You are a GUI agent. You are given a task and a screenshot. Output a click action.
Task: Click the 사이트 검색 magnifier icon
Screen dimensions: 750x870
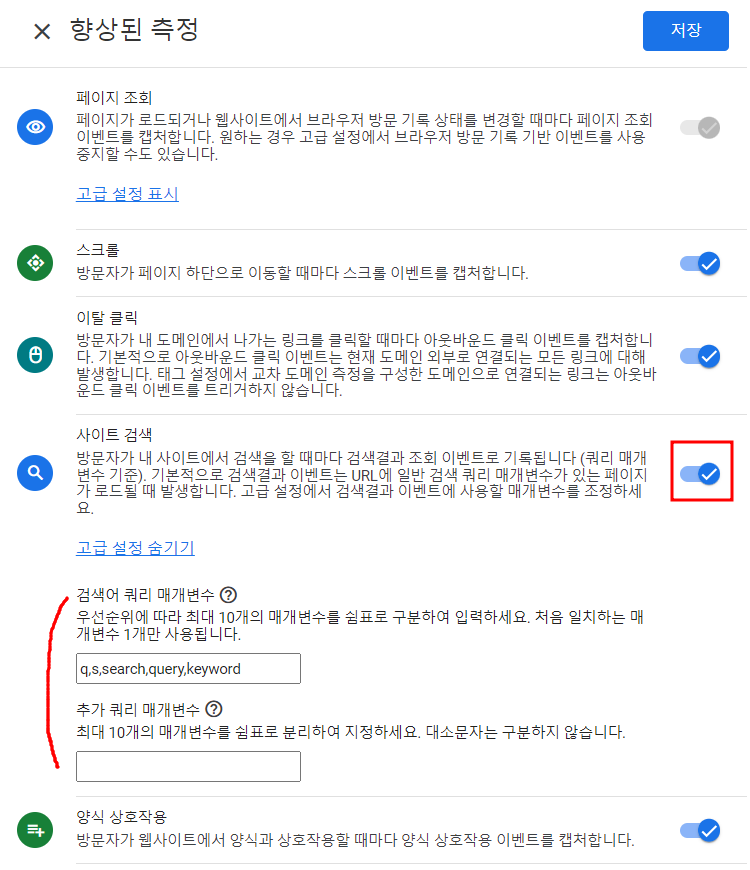click(35, 473)
